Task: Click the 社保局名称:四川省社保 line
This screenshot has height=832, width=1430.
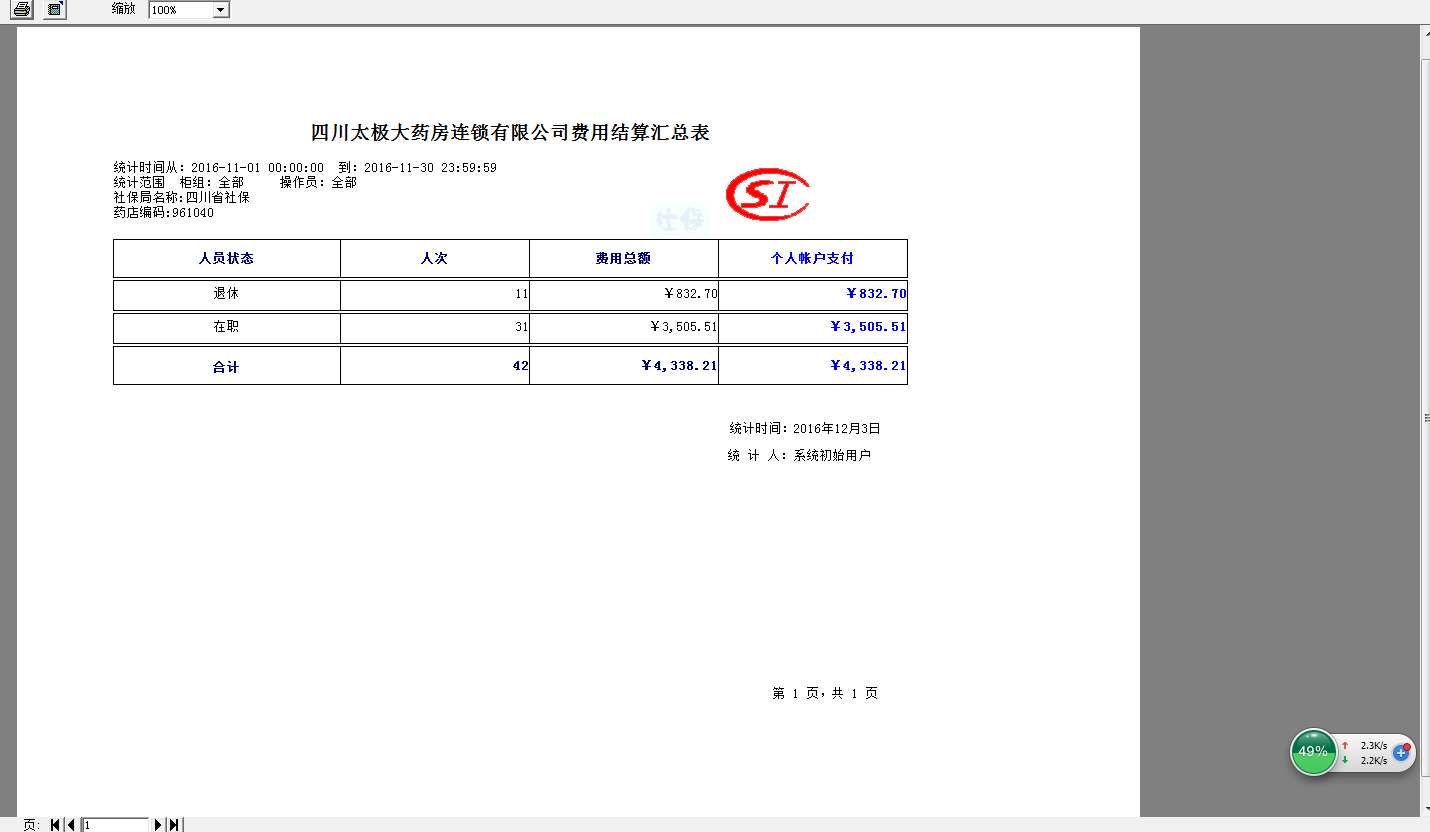Action: pyautogui.click(x=181, y=198)
